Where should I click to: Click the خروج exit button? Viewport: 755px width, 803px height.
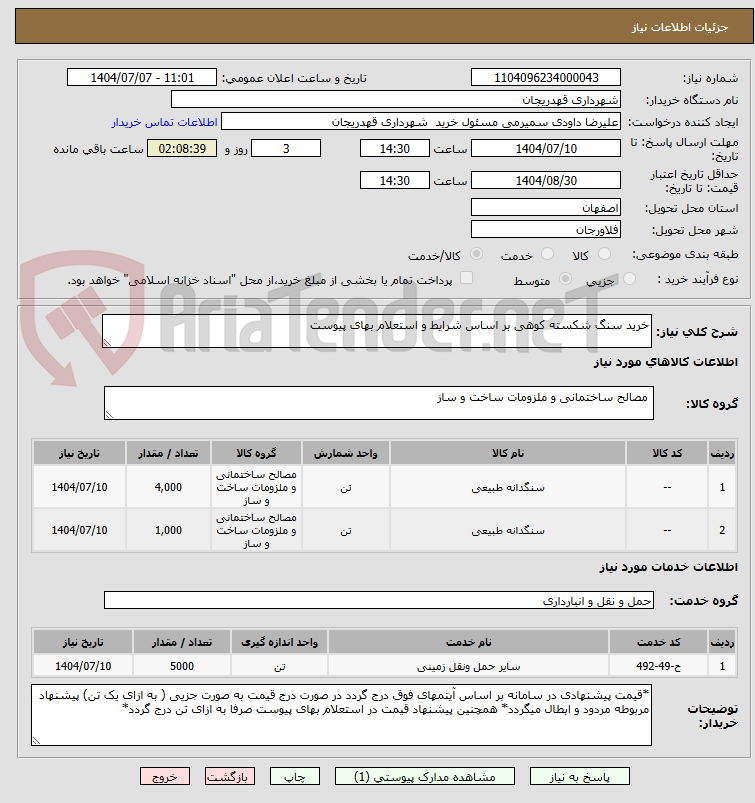coord(164,776)
